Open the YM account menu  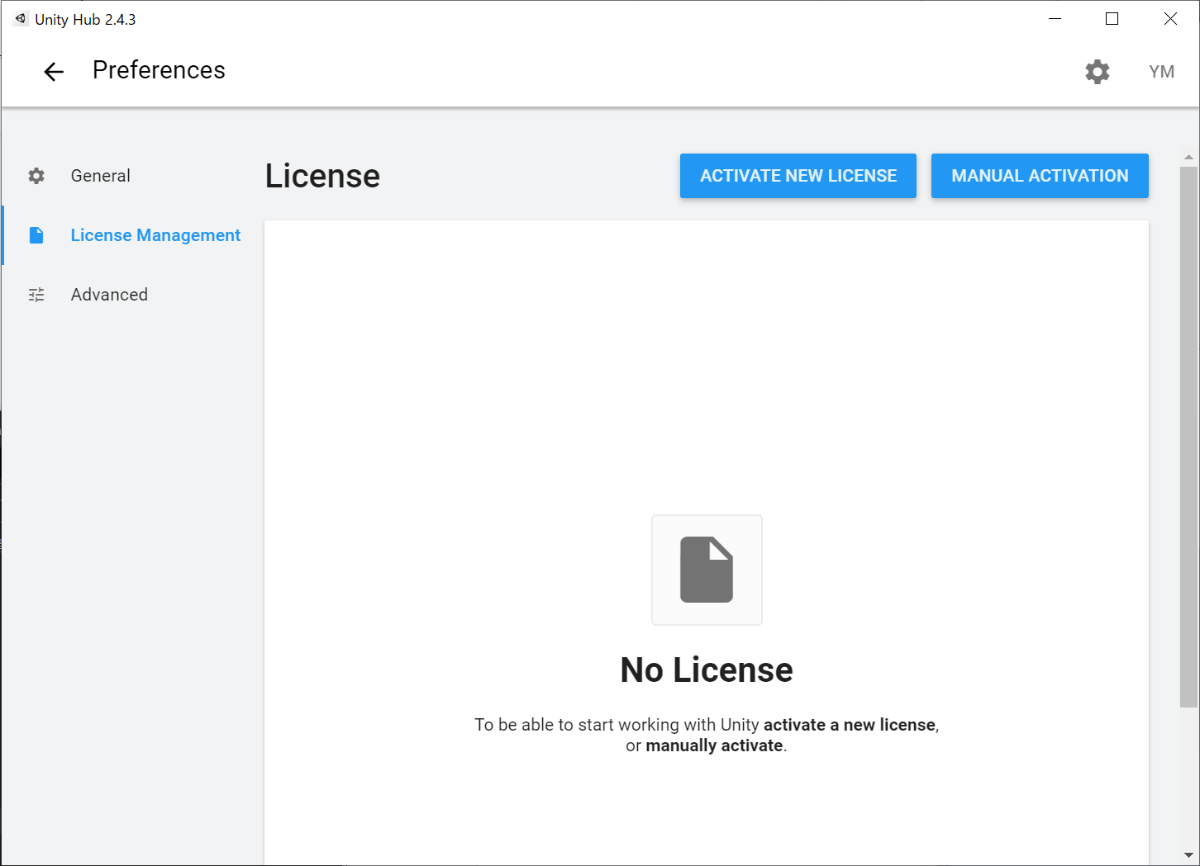pos(1161,72)
